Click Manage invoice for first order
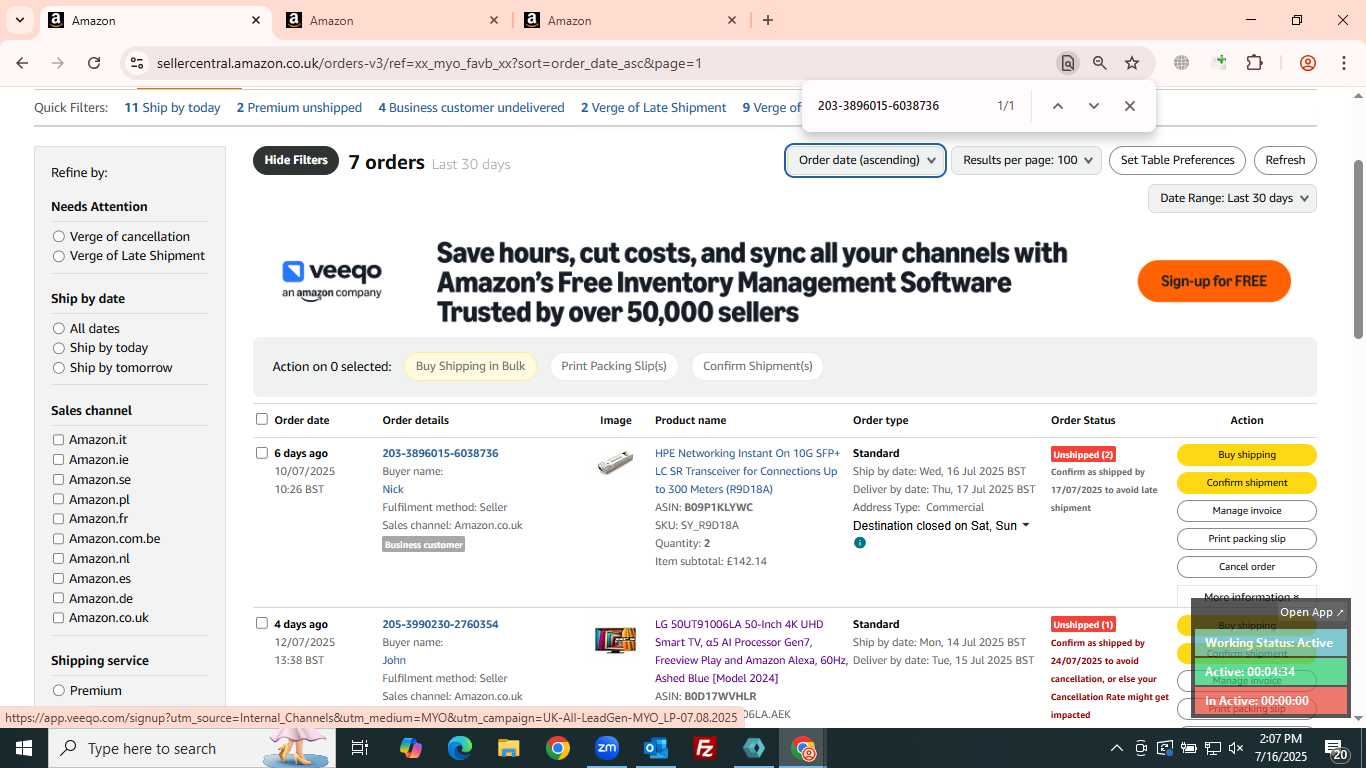The image size is (1366, 768). click(1247, 511)
